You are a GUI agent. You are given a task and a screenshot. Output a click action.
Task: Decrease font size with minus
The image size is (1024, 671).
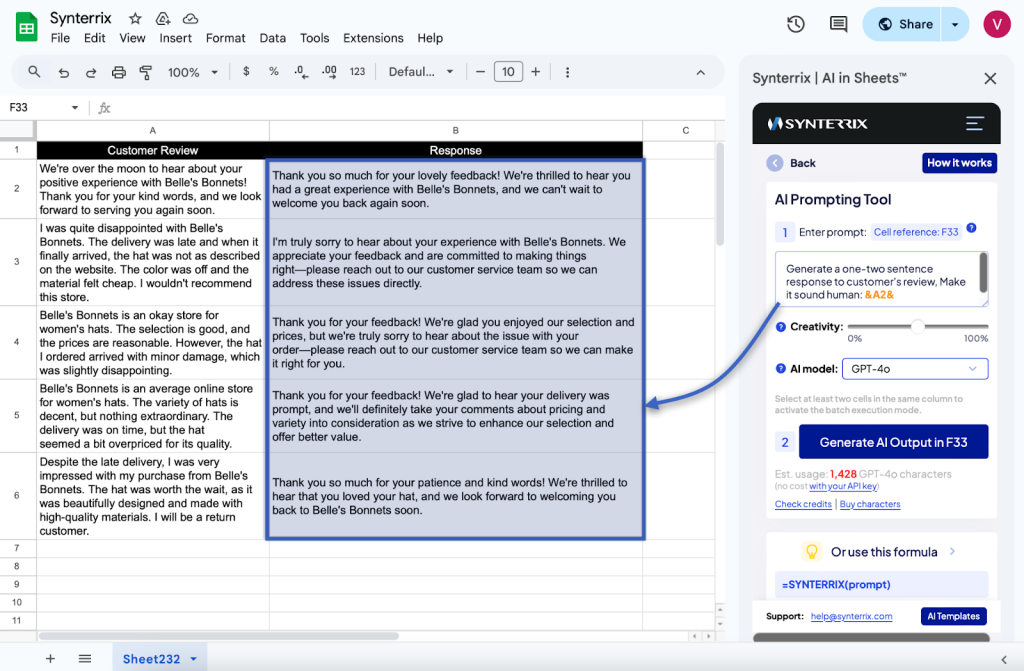pos(481,72)
